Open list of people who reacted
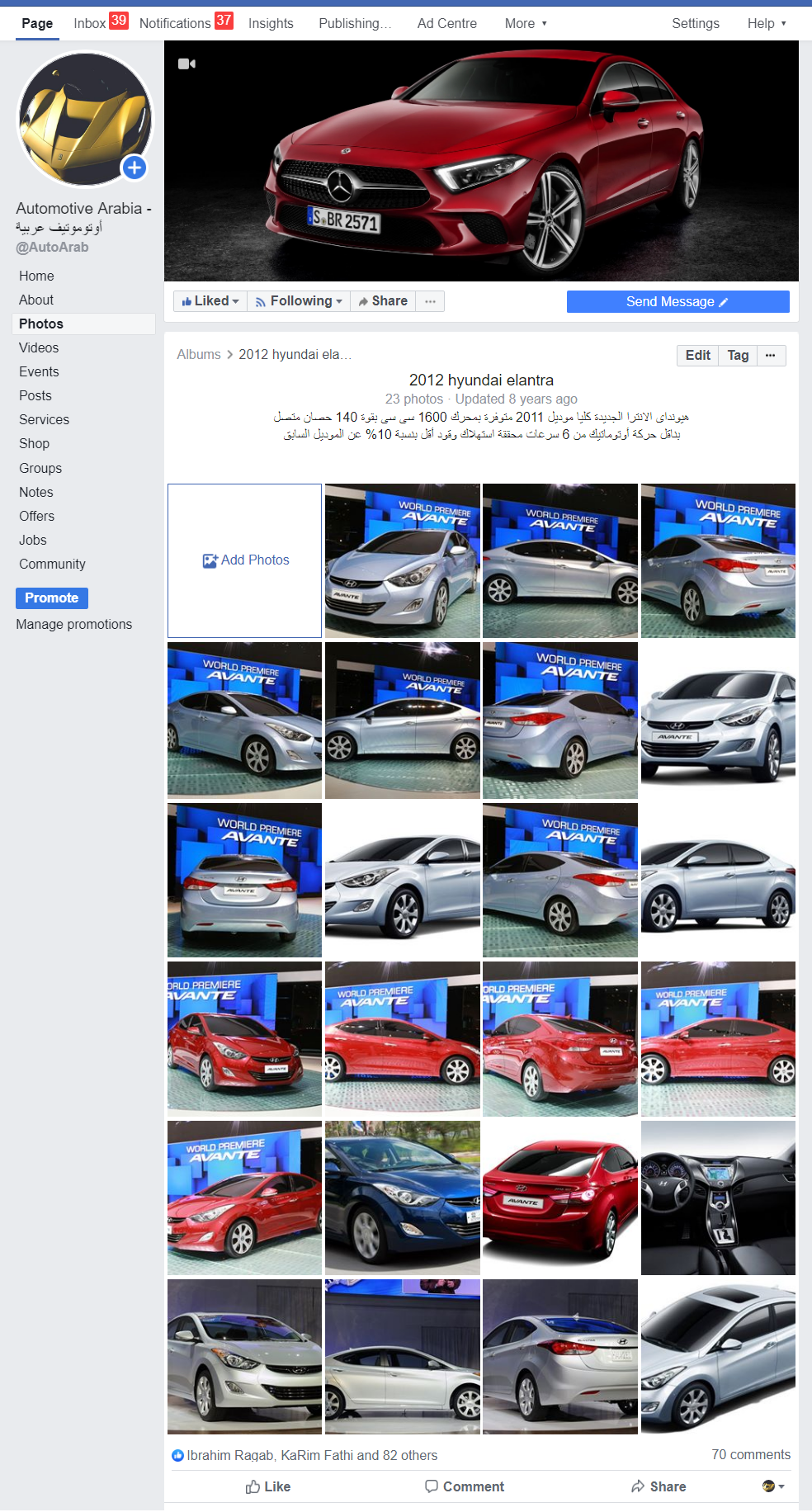Viewport: 812px width, 1512px height. pyautogui.click(x=312, y=1455)
